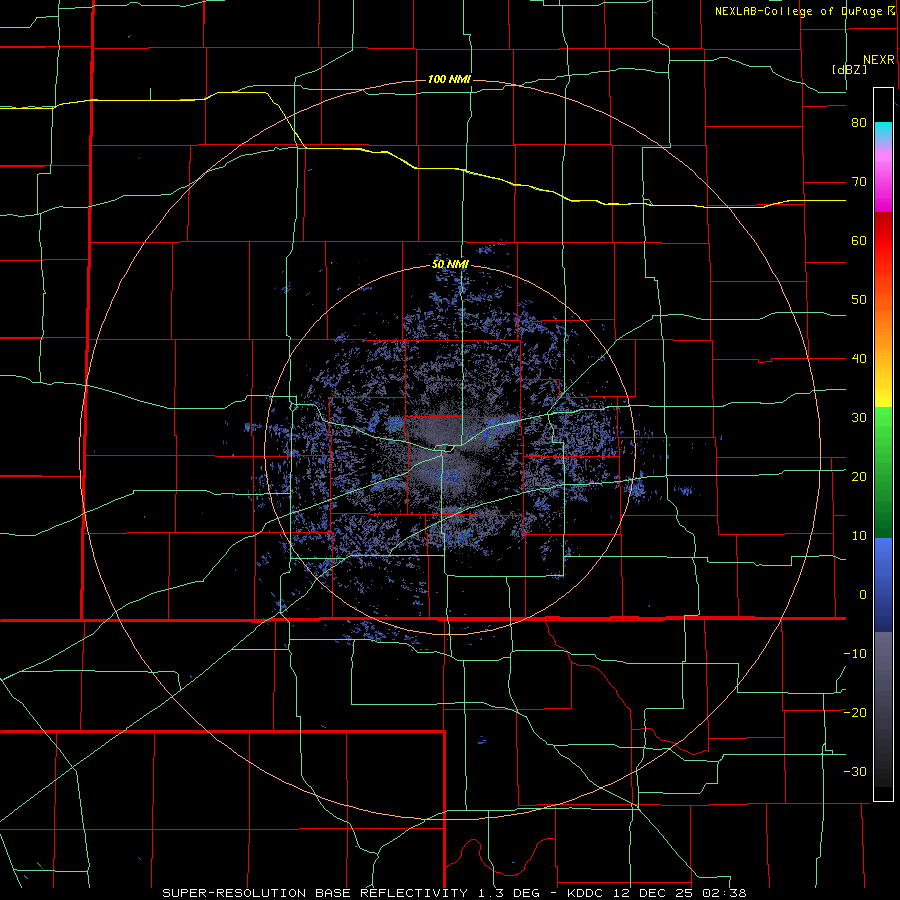900x900 pixels.
Task: Click the -10 value on dBZ scale
Action: (855, 654)
